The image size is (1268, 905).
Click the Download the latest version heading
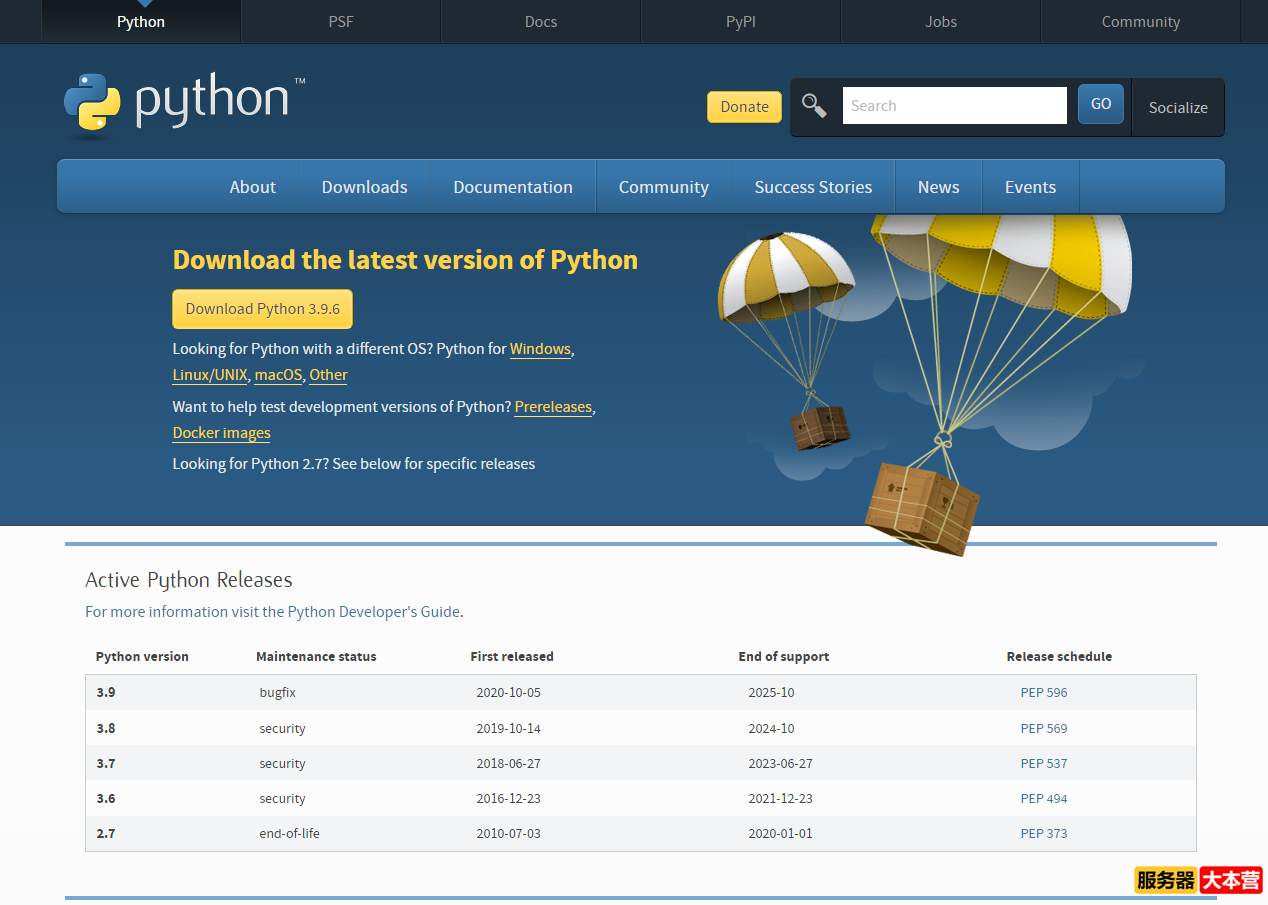(405, 260)
